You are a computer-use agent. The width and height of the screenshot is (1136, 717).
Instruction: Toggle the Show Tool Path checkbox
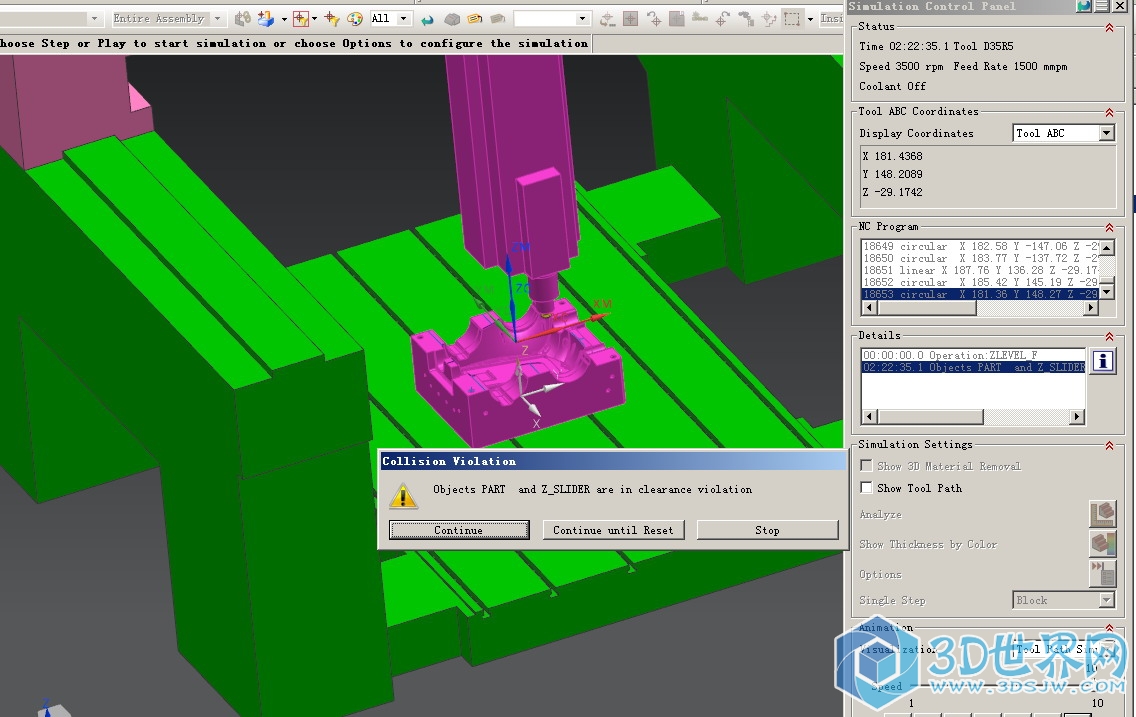pos(866,487)
